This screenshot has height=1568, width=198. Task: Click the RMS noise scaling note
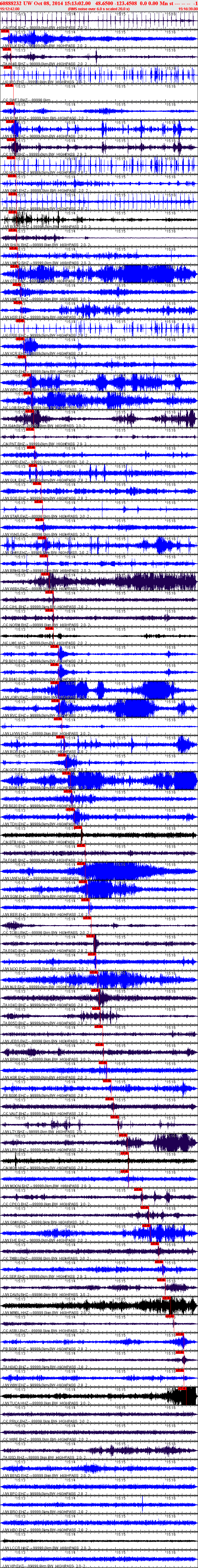pyautogui.click(x=99, y=9)
